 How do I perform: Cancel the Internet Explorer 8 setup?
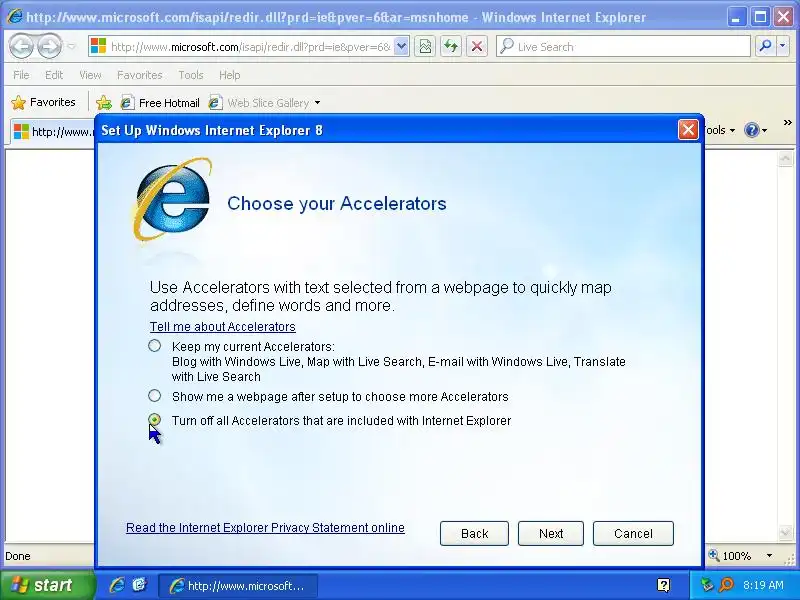[633, 534]
